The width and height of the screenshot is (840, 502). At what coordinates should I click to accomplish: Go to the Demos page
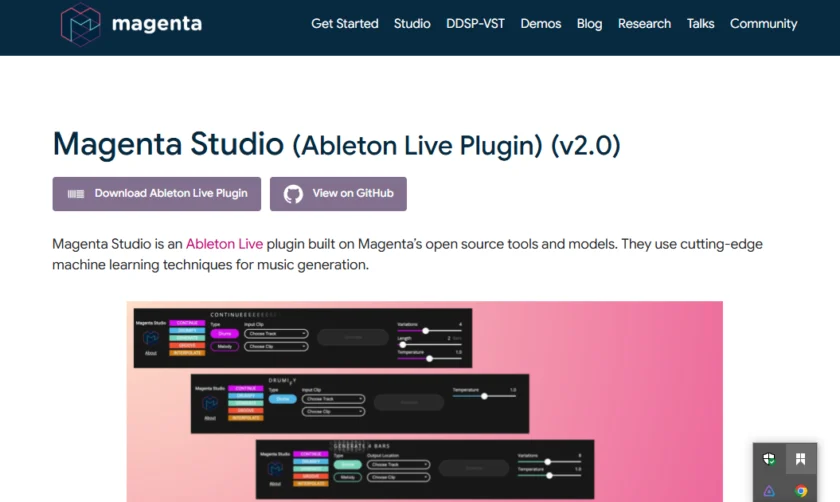(541, 24)
